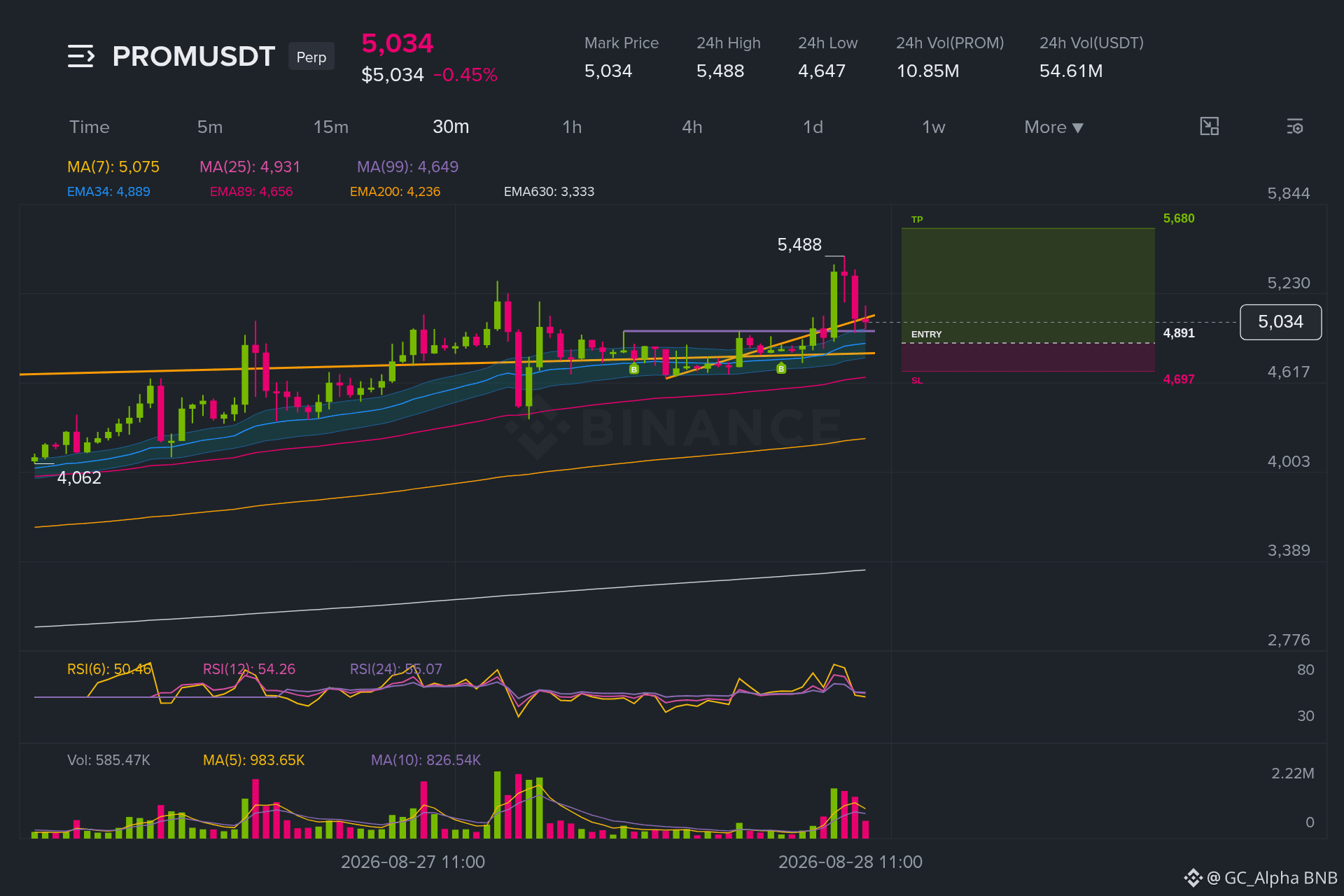Click the first green B buy marker

coord(634,369)
